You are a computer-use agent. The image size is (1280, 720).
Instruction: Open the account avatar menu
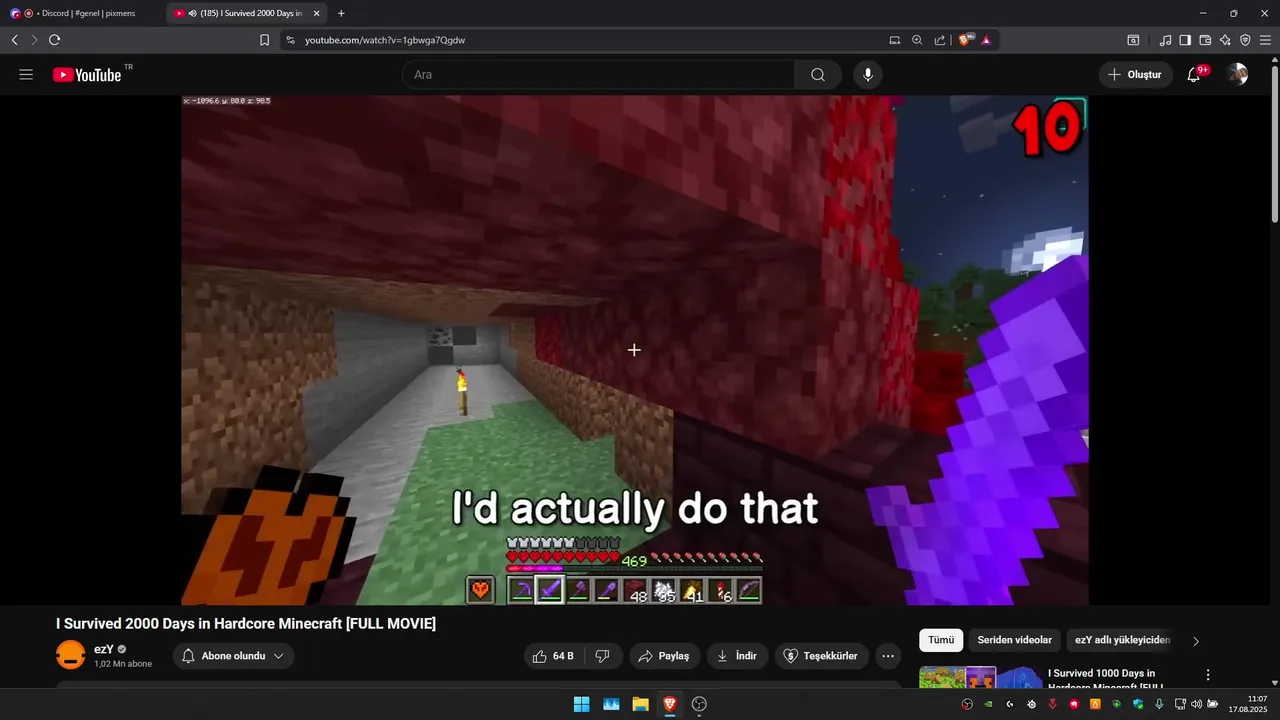pyautogui.click(x=1238, y=75)
